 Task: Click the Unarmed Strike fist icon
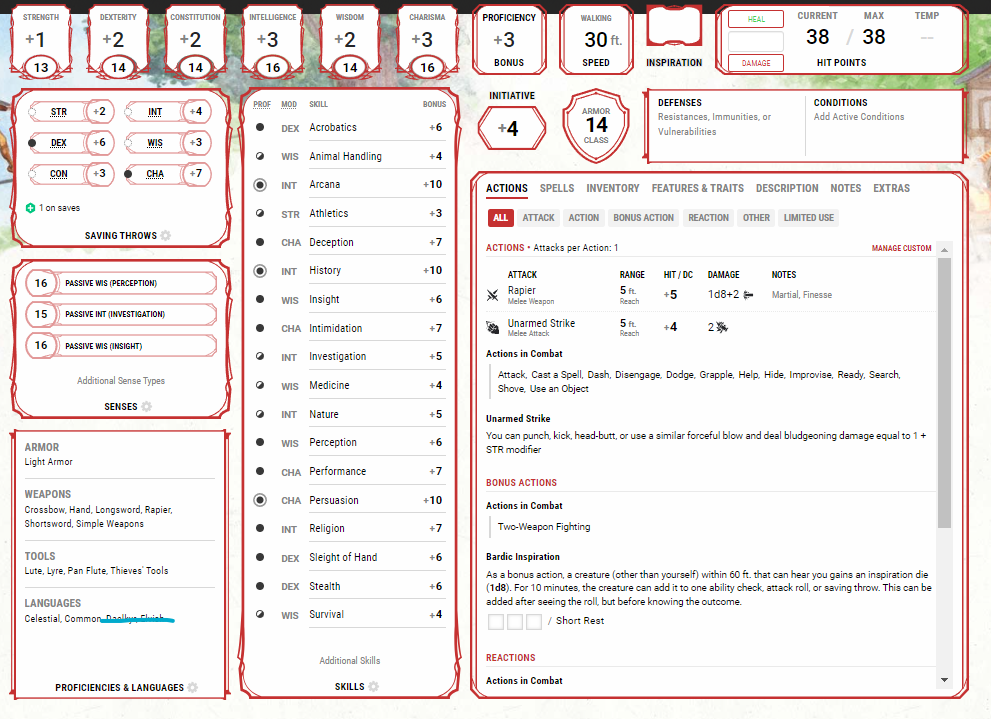493,327
